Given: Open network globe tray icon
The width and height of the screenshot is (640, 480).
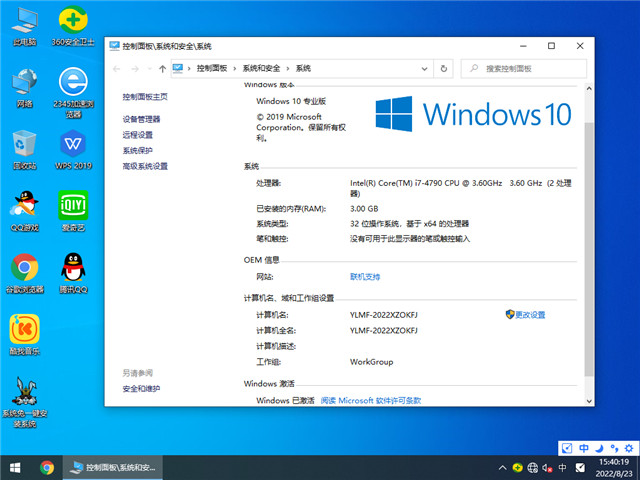Looking at the screenshot, I should 533,468.
